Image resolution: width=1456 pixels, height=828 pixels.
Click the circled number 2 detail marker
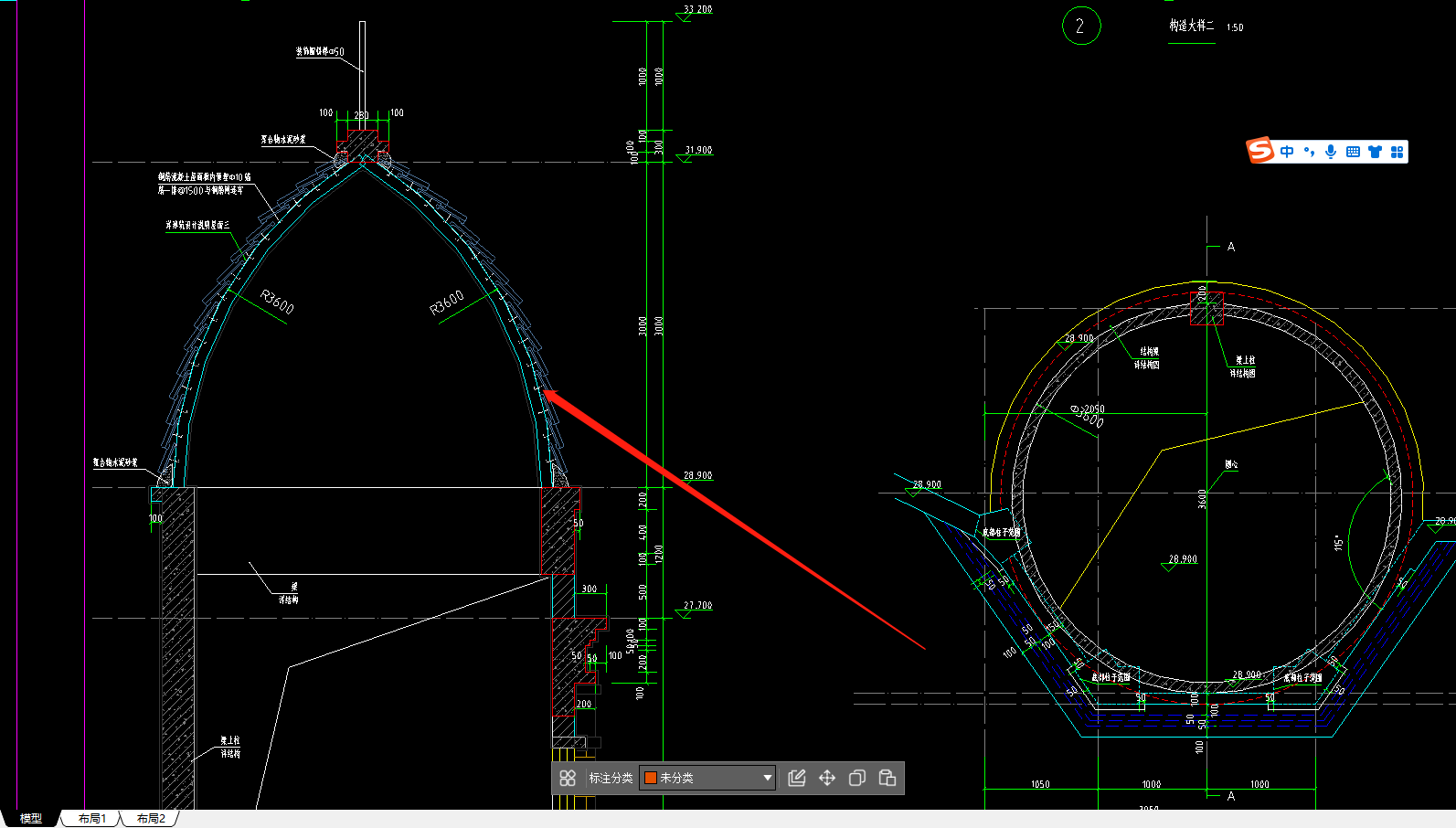(1081, 26)
